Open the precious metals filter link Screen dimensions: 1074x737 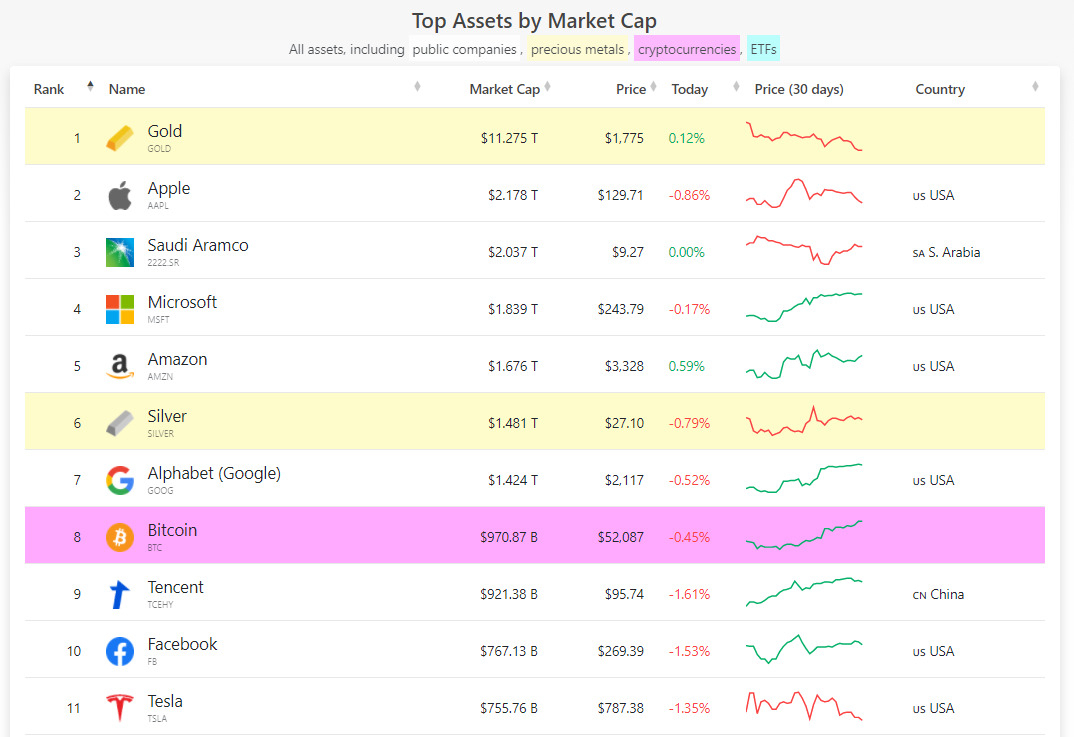tap(577, 49)
